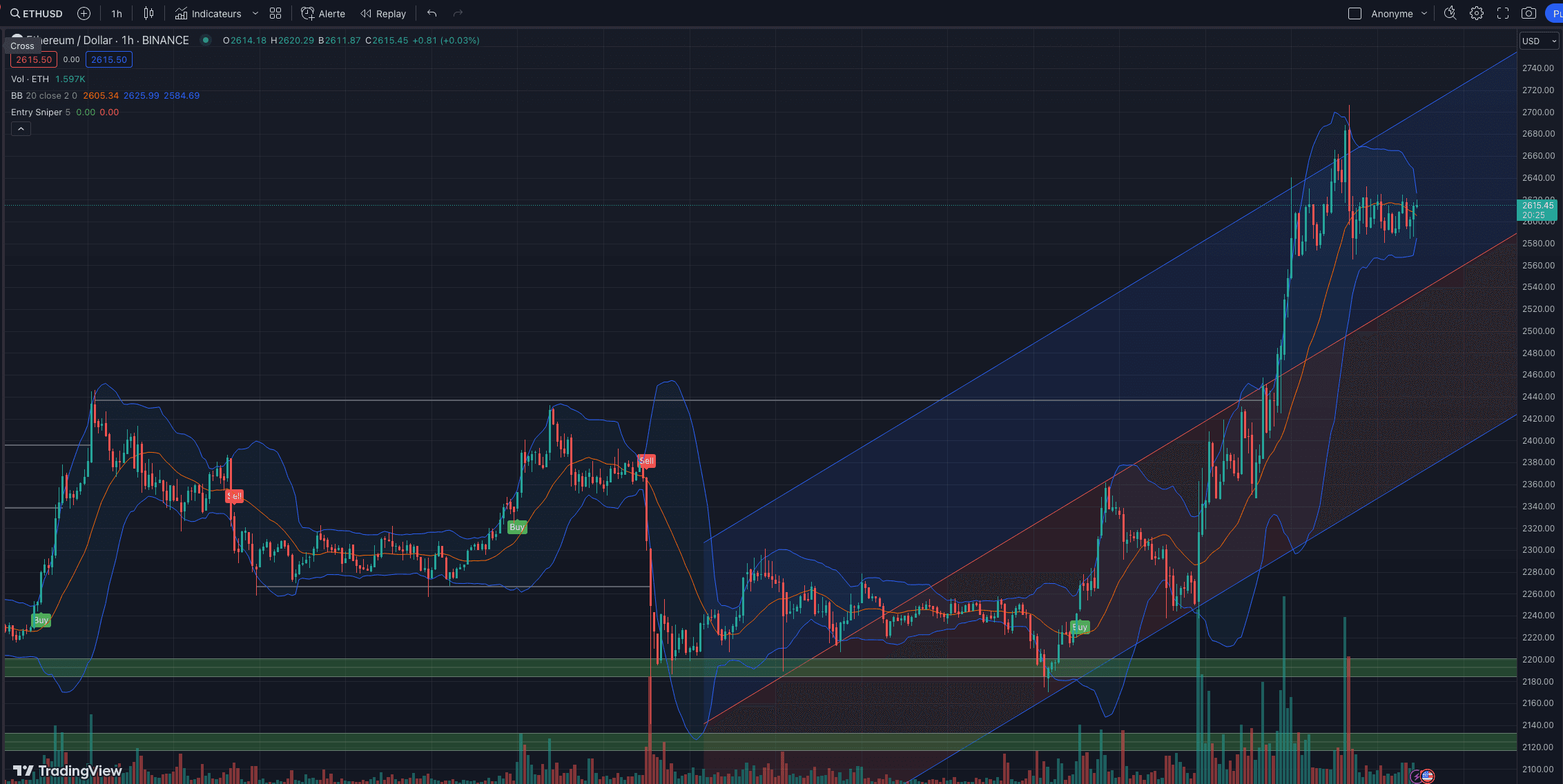1563x784 pixels.
Task: Open the indicator templates grid icon
Action: point(275,13)
